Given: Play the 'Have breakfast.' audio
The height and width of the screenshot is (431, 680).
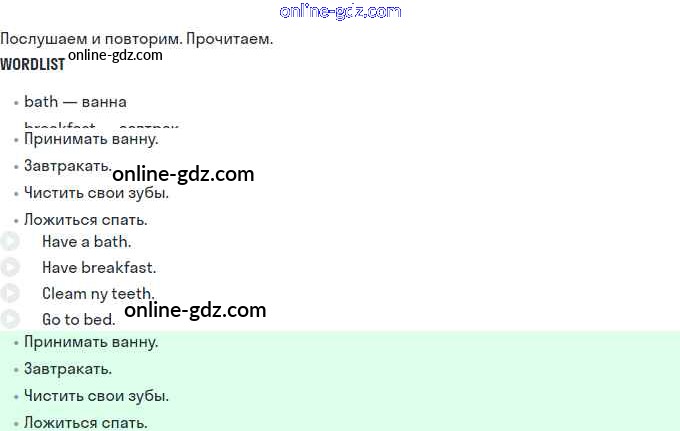Looking at the screenshot, I should pos(10,267).
